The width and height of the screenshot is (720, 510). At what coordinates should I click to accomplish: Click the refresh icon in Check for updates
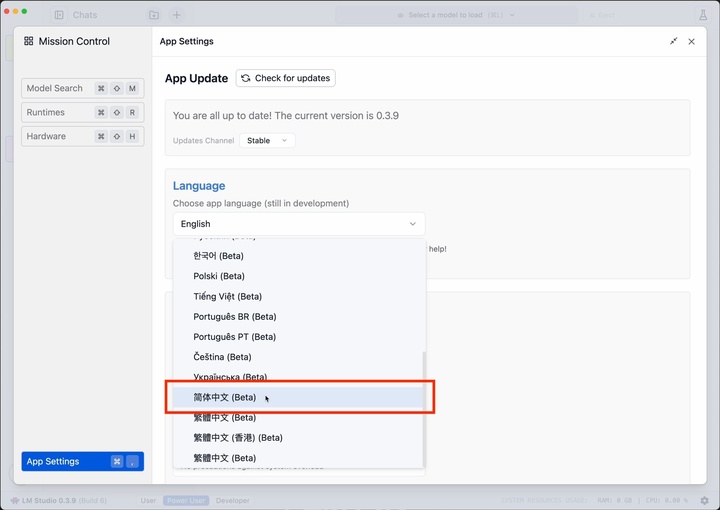(x=246, y=78)
